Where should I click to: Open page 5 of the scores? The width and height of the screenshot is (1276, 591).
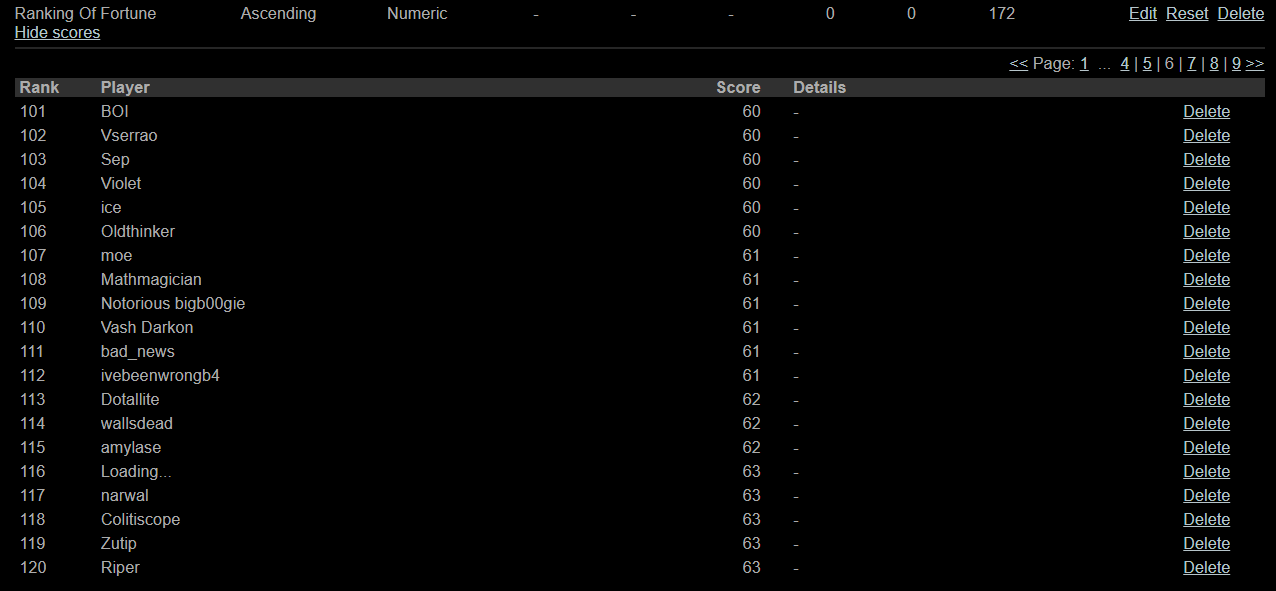1147,64
